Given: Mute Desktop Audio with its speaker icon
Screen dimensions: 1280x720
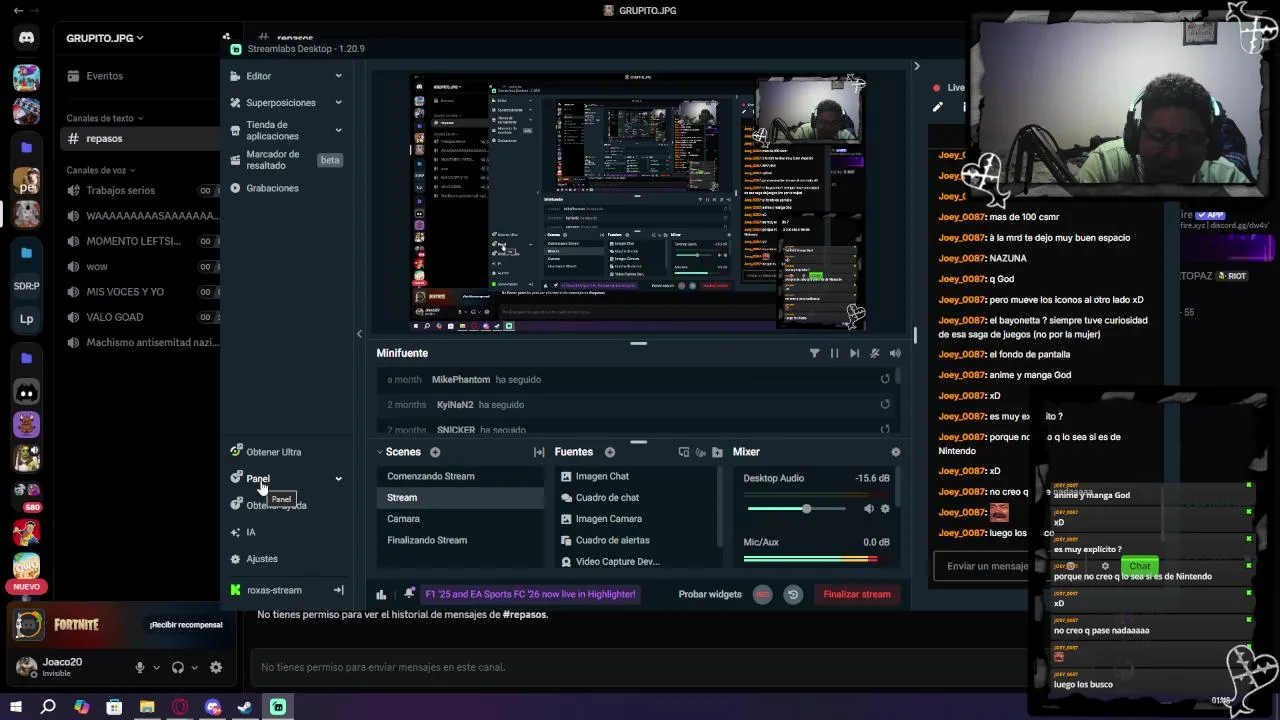Looking at the screenshot, I should pyautogui.click(x=868, y=509).
